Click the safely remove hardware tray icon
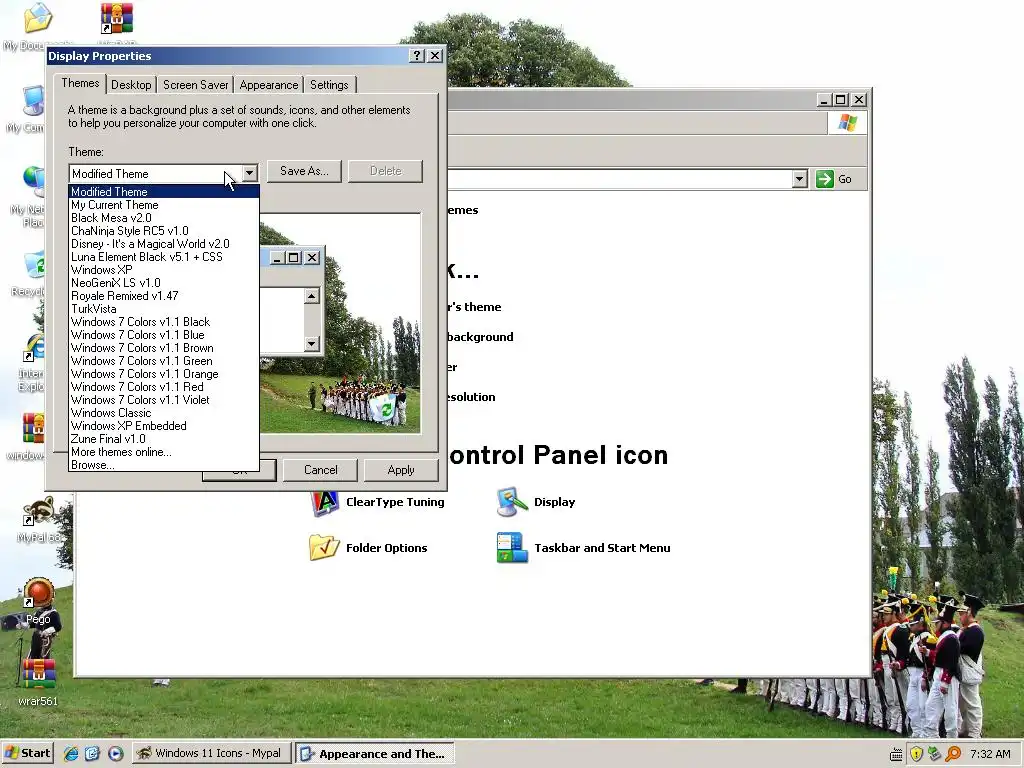 934,754
